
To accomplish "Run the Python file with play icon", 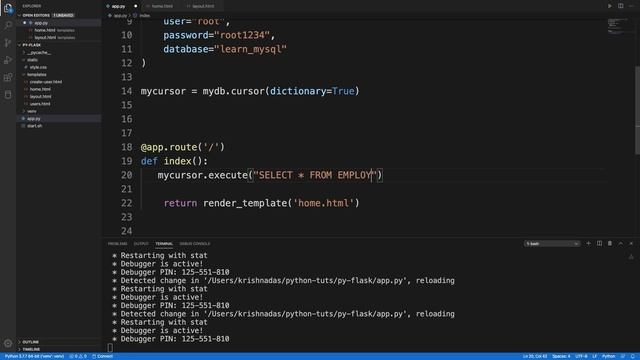I will pos(610,6).
